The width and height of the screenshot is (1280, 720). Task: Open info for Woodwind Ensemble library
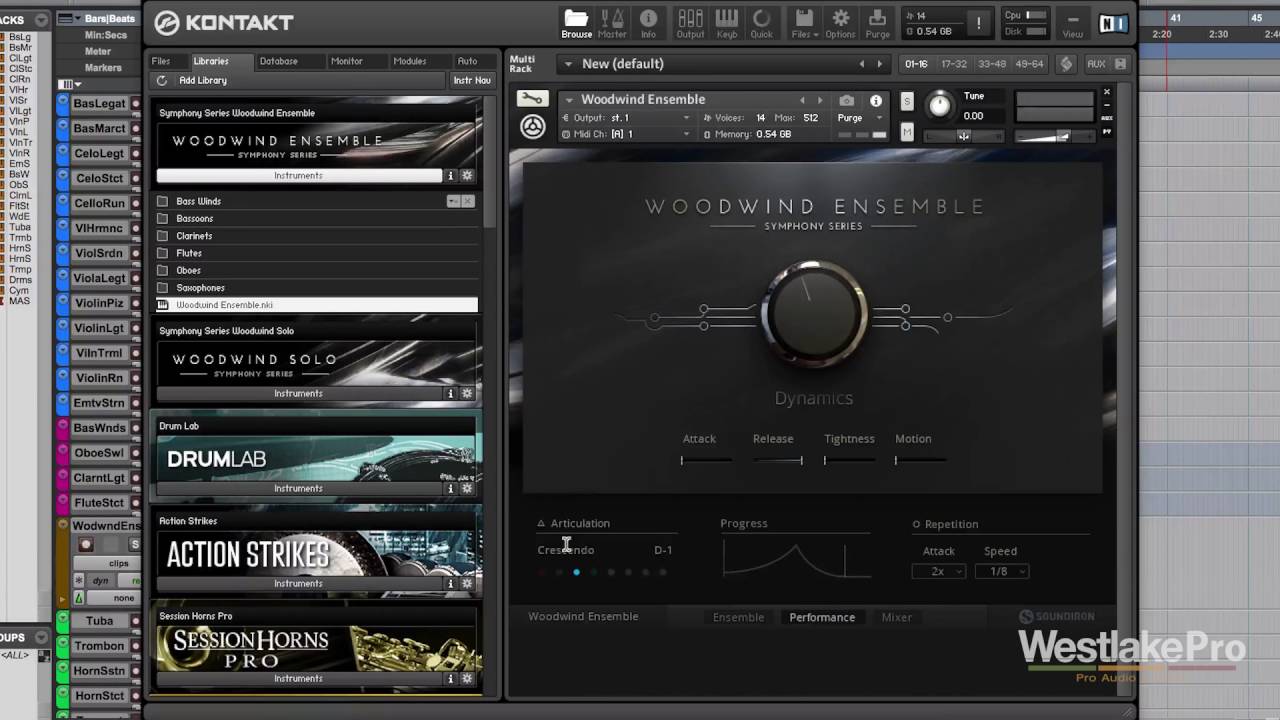pyautogui.click(x=450, y=175)
